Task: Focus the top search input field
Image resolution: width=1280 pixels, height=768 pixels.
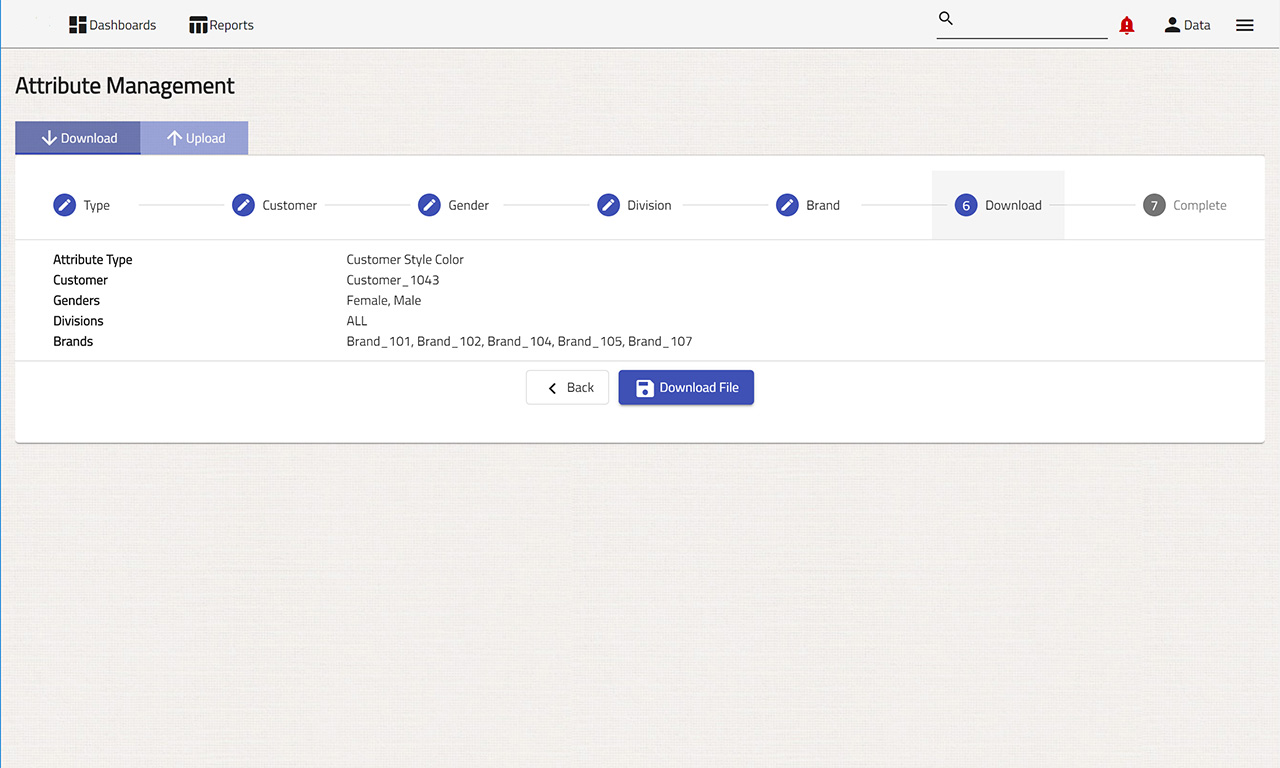Action: (1032, 24)
